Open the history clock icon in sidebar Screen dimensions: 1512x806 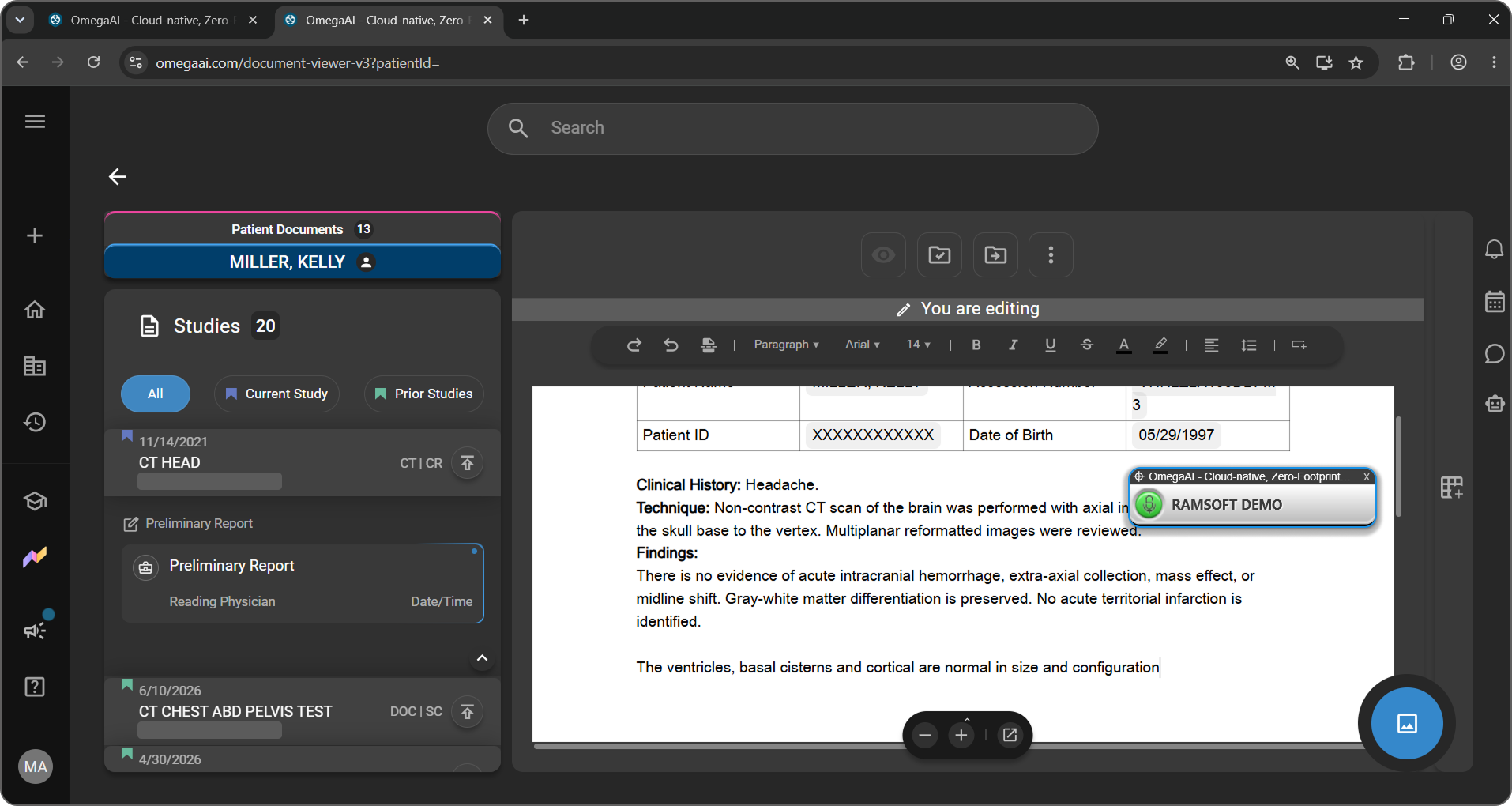pos(35,422)
